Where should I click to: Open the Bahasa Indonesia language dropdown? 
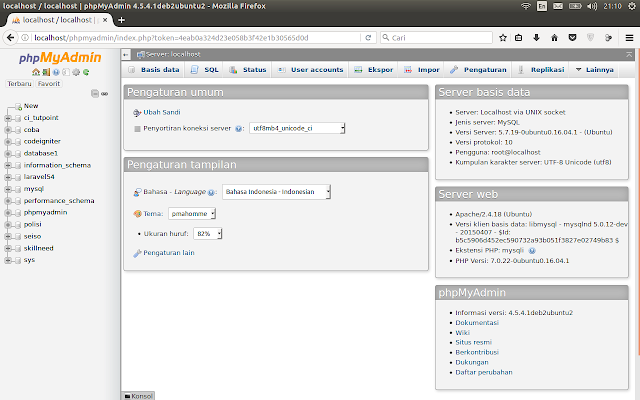276,192
